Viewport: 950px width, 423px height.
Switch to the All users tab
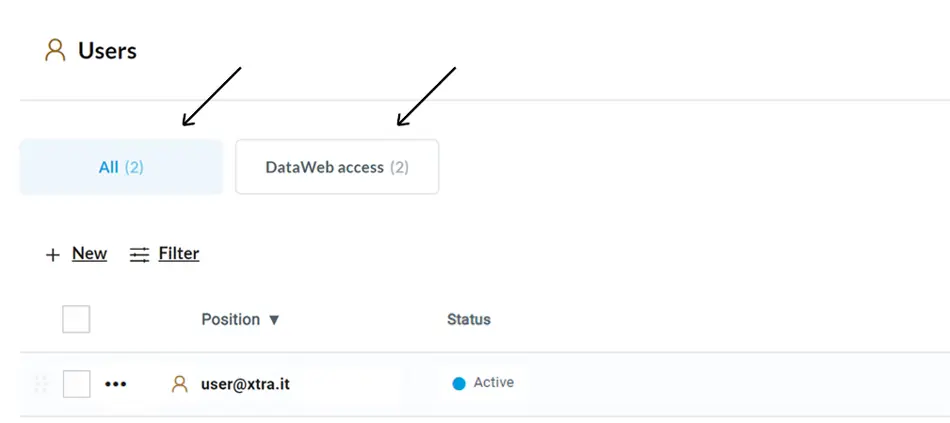(121, 167)
